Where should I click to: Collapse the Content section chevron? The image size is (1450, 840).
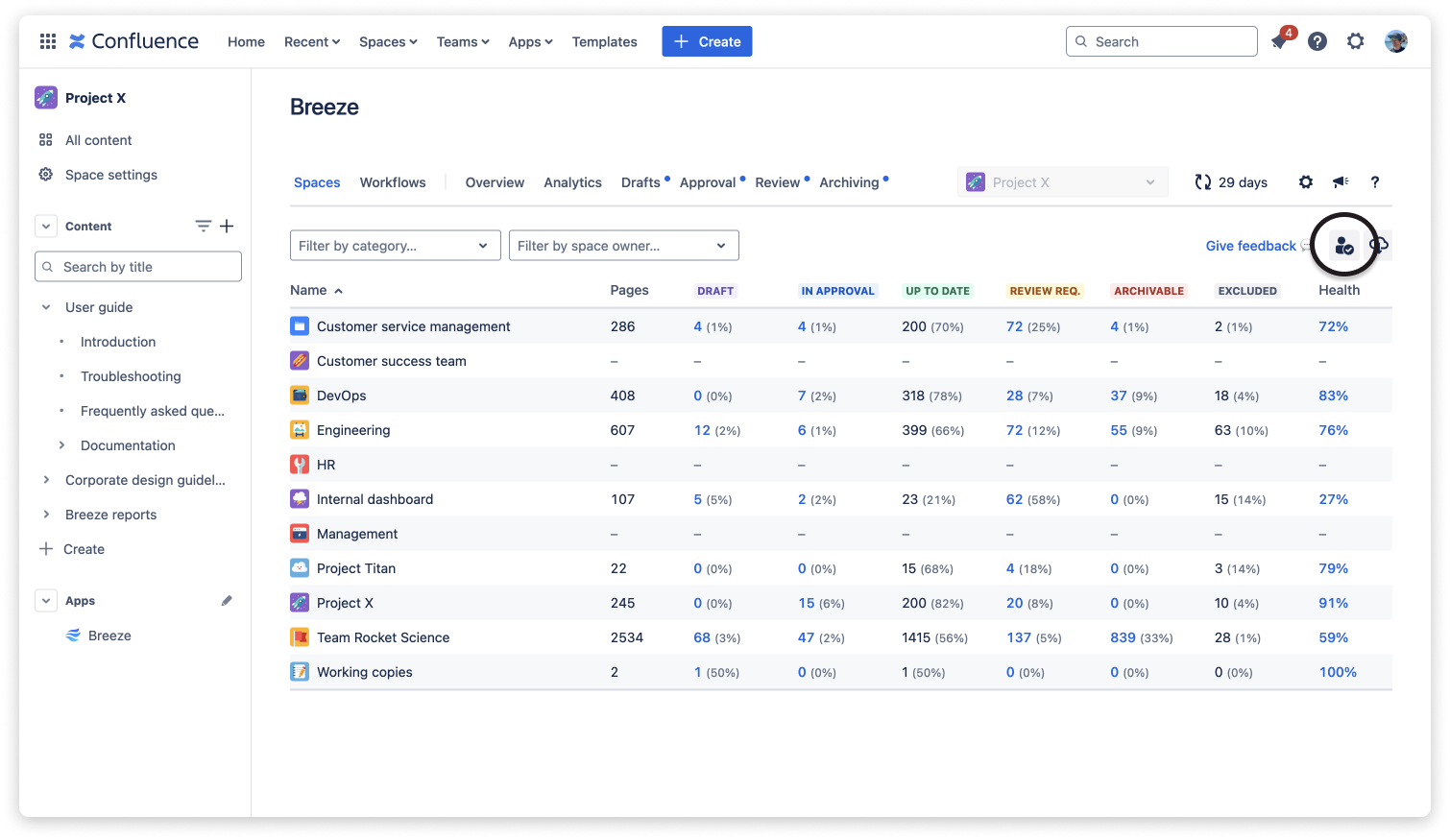[46, 227]
